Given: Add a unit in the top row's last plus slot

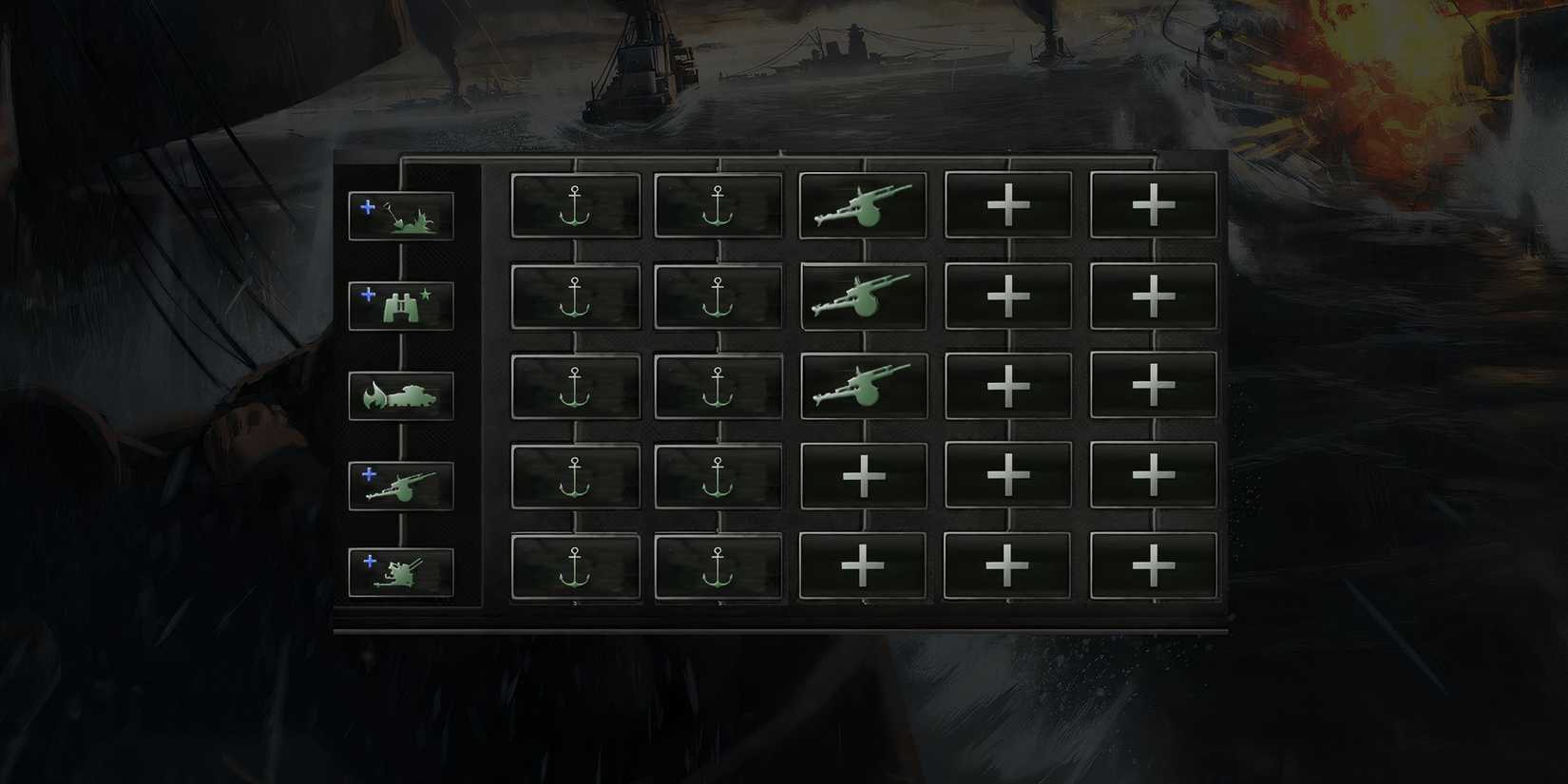Looking at the screenshot, I should click(1153, 205).
